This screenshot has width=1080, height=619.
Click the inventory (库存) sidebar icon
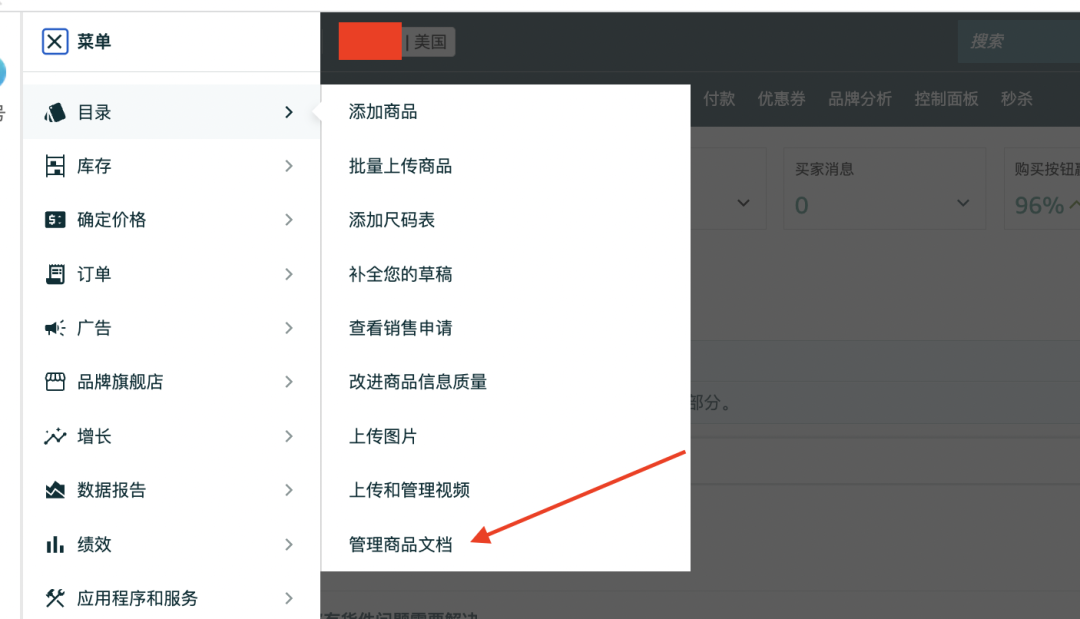coord(55,166)
